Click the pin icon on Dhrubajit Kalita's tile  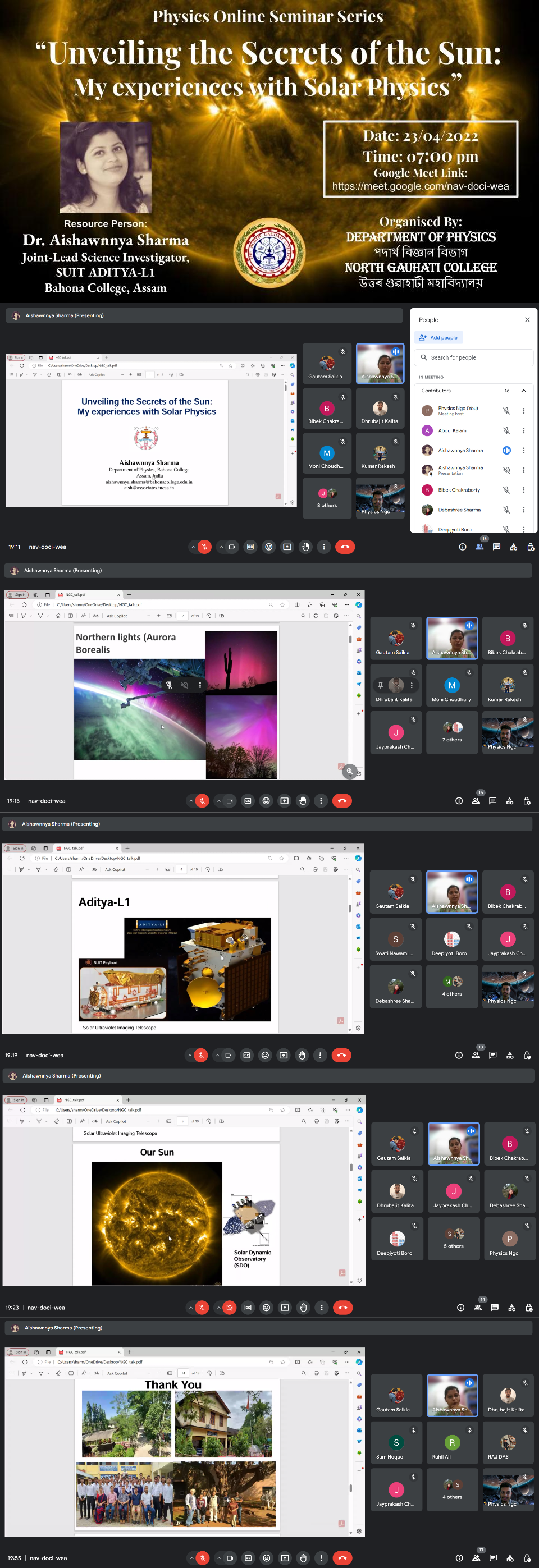tap(381, 685)
